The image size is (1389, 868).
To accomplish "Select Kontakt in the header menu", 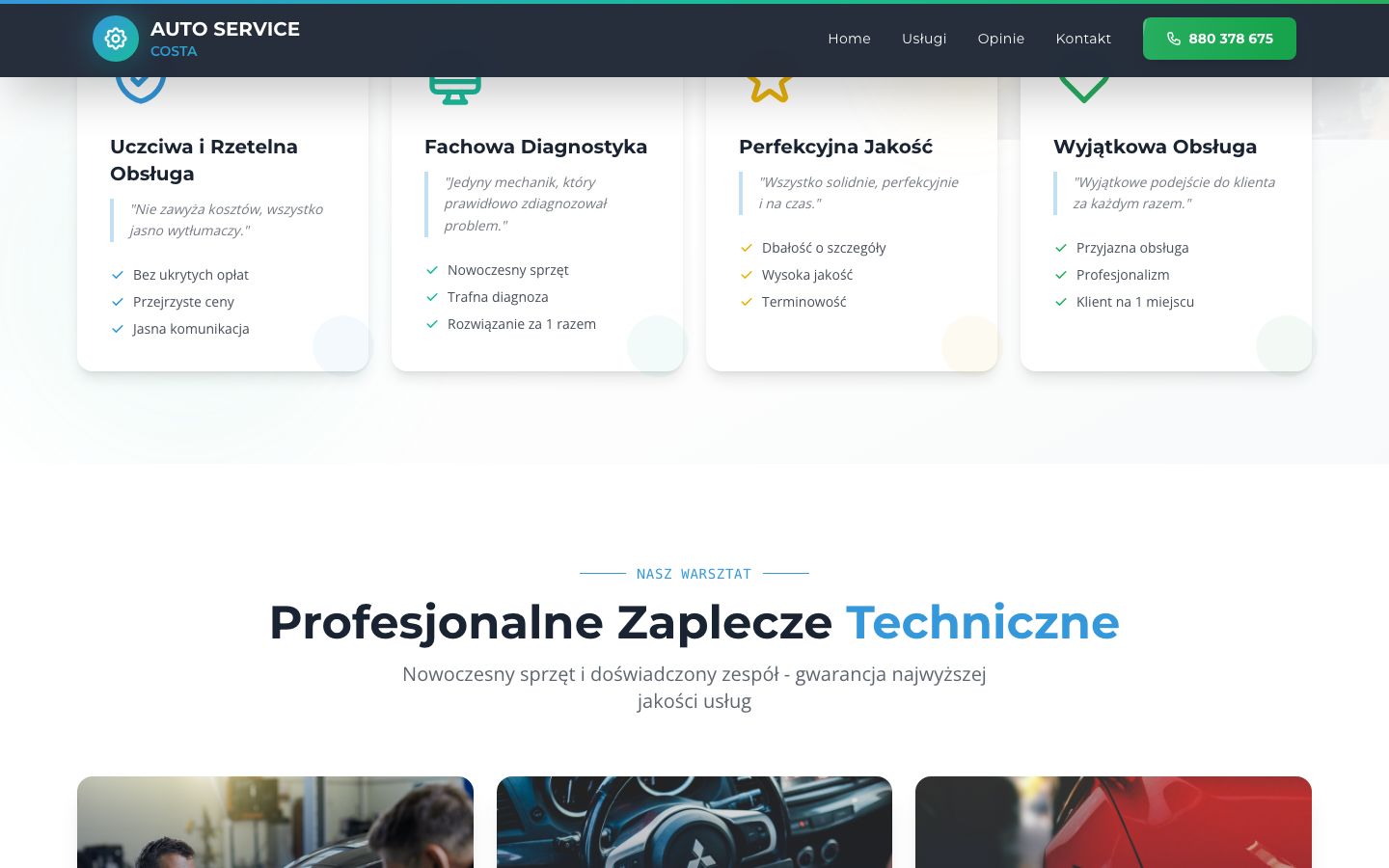I will click(x=1083, y=39).
